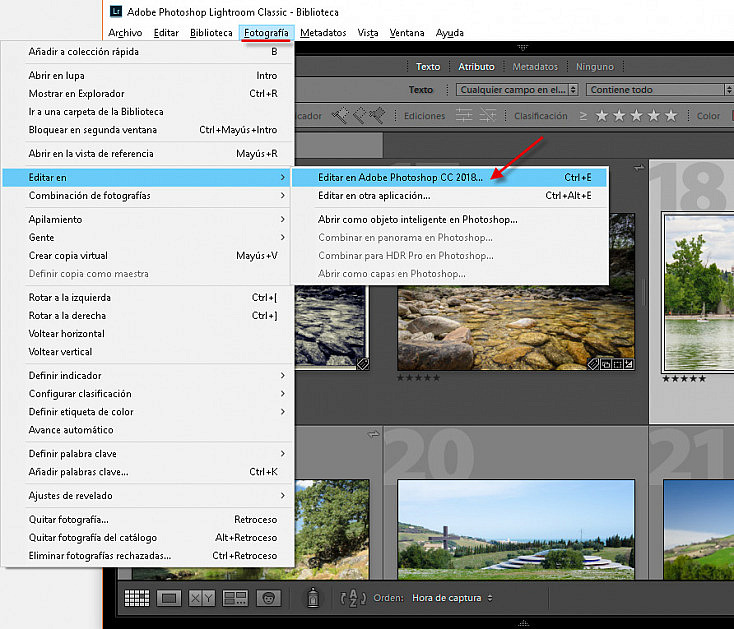Collapse top panel via the top handle

tap(523, 47)
